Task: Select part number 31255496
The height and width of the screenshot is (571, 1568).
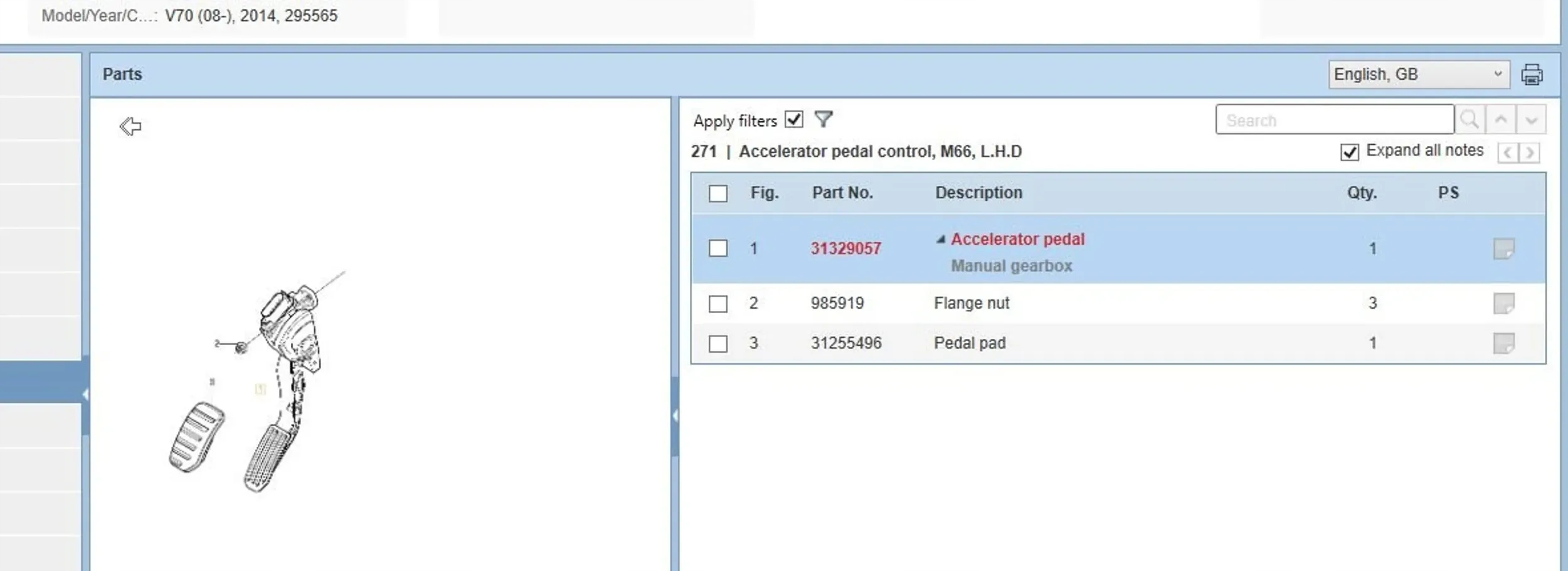Action: click(x=846, y=343)
